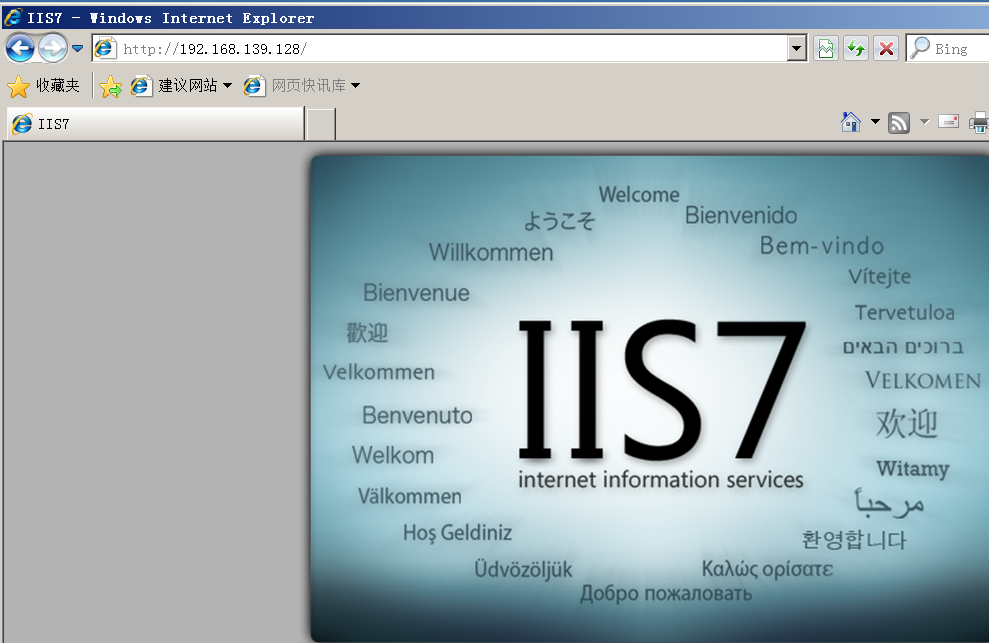Click the 'Bienvenido' text

click(x=741, y=216)
